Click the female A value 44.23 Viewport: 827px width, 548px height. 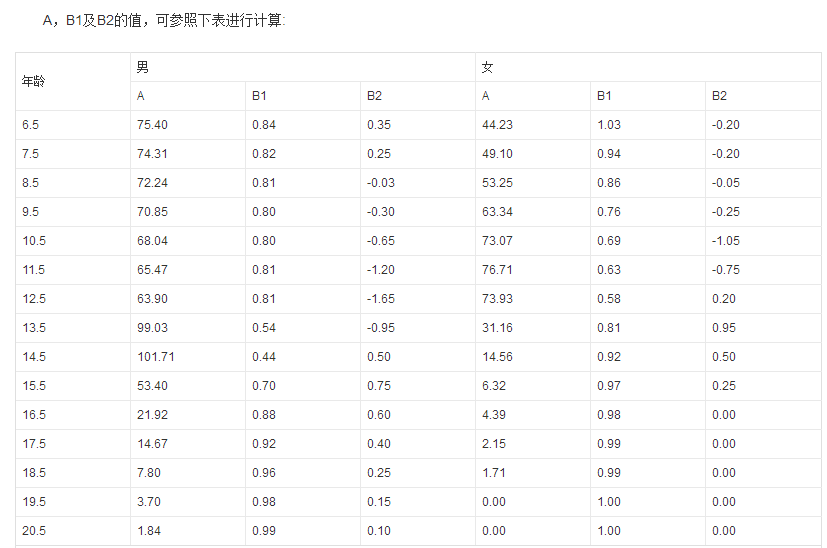497,125
